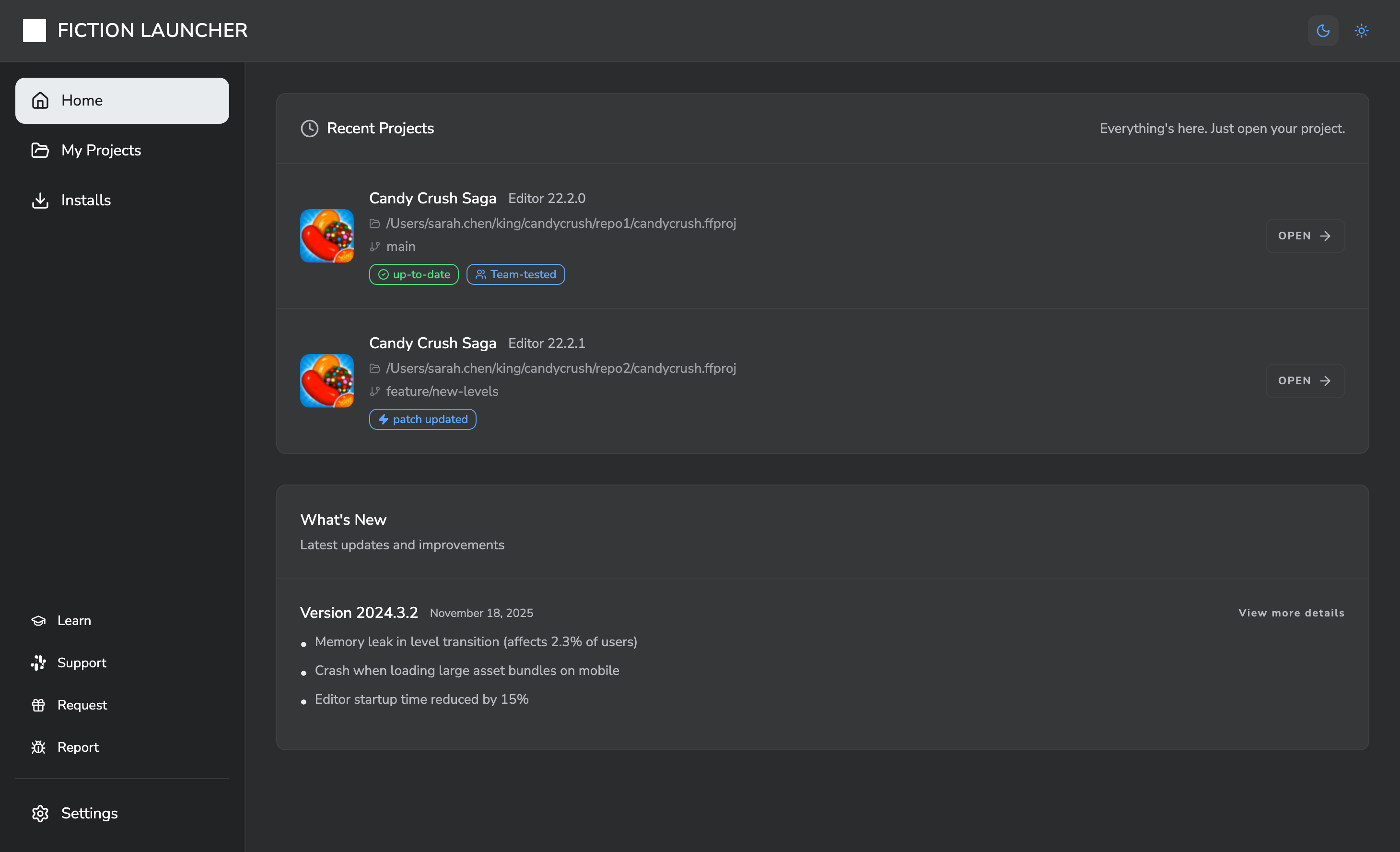The height and width of the screenshot is (852, 1400).
Task: Open the Editor 22.2.0 Candy Crush project
Action: [x=1305, y=236]
